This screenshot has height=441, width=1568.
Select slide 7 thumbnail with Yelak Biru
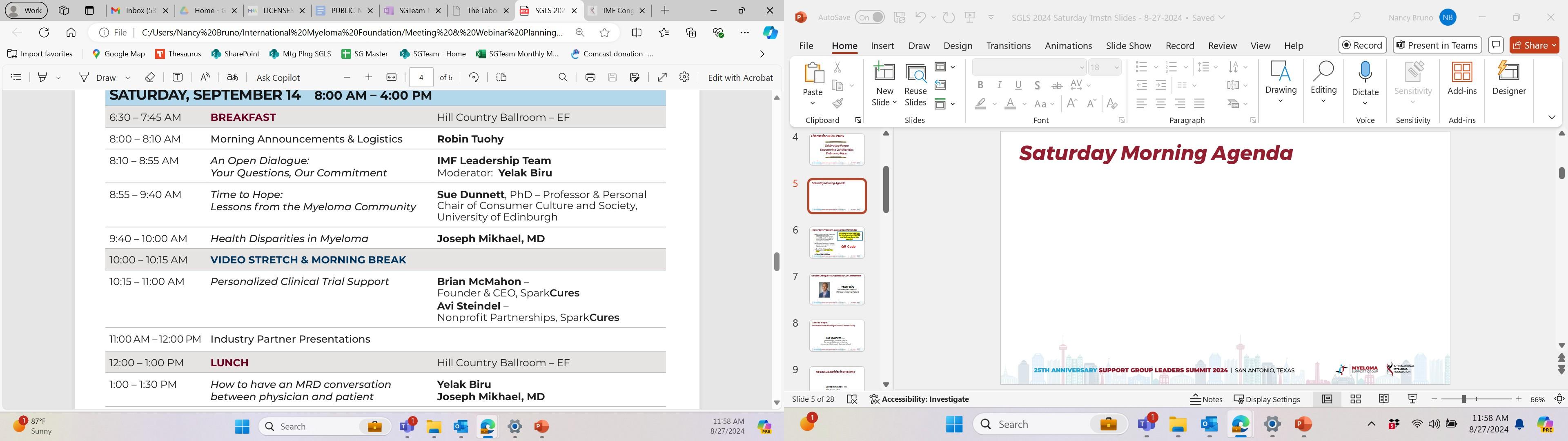pyautogui.click(x=836, y=289)
